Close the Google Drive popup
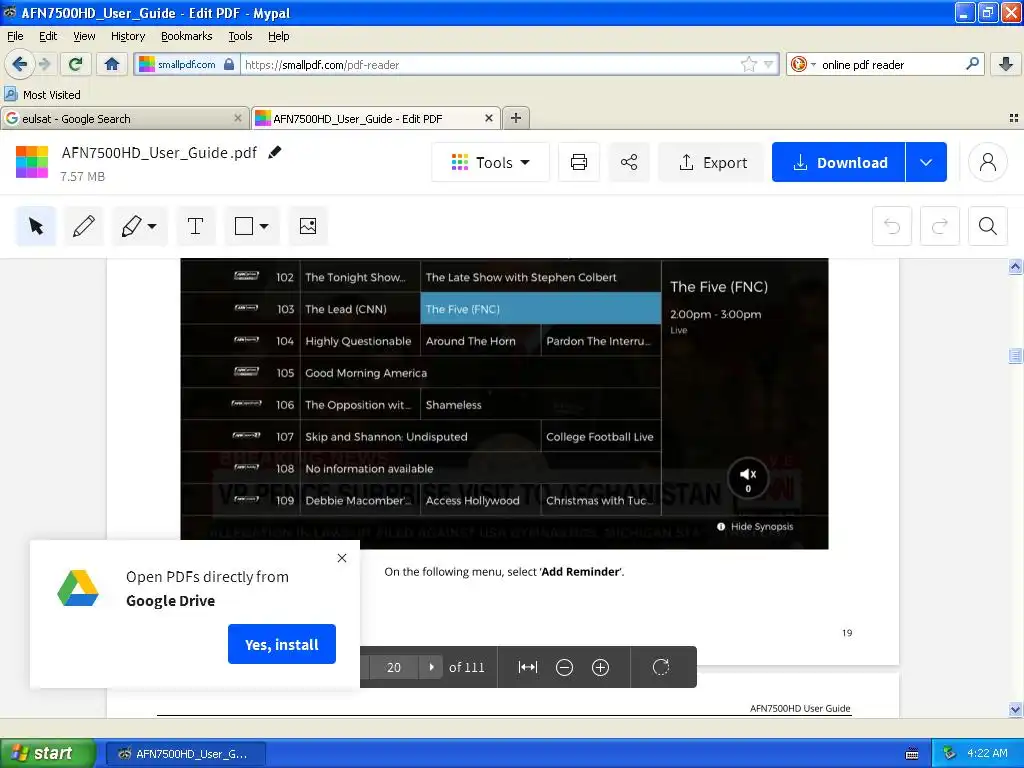1024x768 pixels. tap(342, 558)
